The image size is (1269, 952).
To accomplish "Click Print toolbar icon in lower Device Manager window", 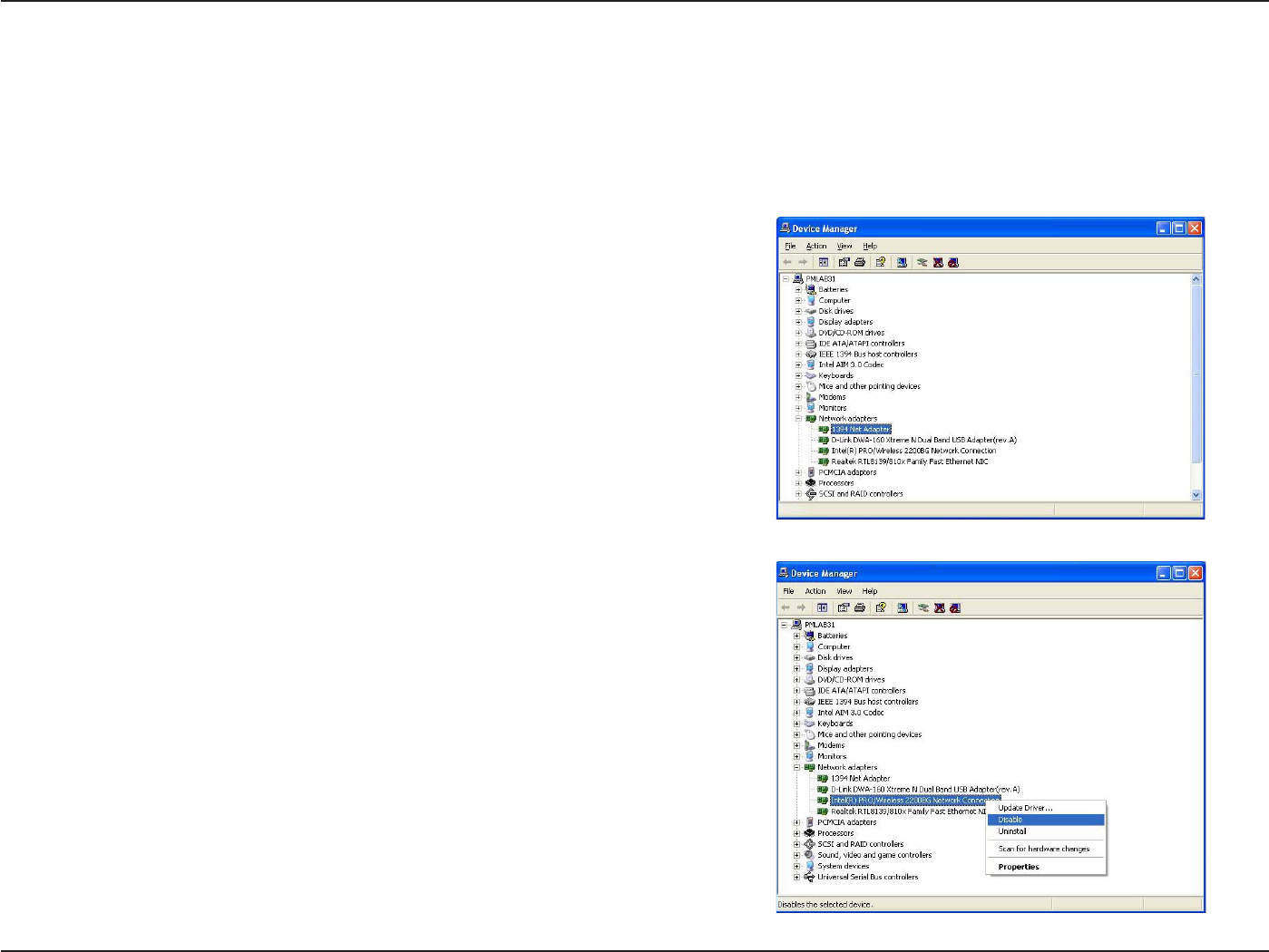I will click(x=860, y=607).
